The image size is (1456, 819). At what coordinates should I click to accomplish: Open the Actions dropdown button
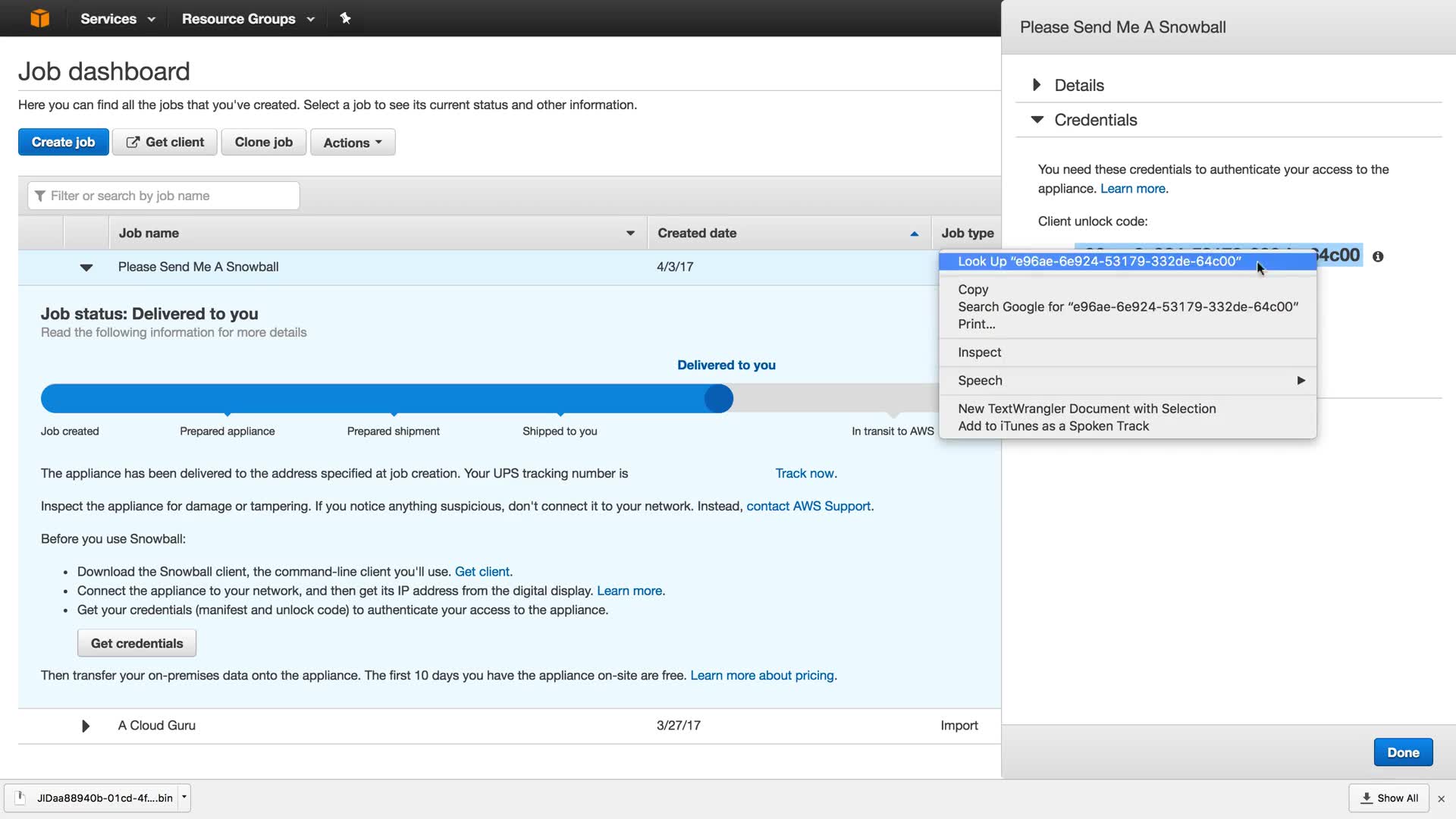click(x=353, y=143)
